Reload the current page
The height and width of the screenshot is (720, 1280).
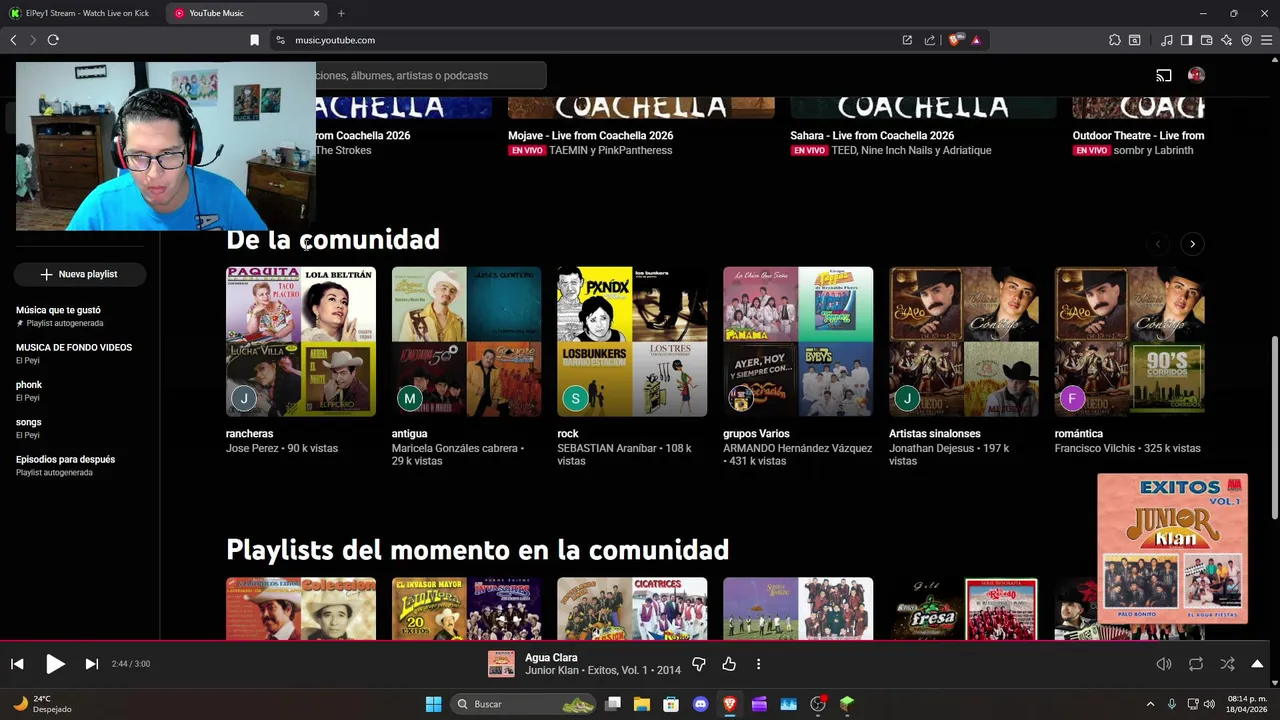53,40
